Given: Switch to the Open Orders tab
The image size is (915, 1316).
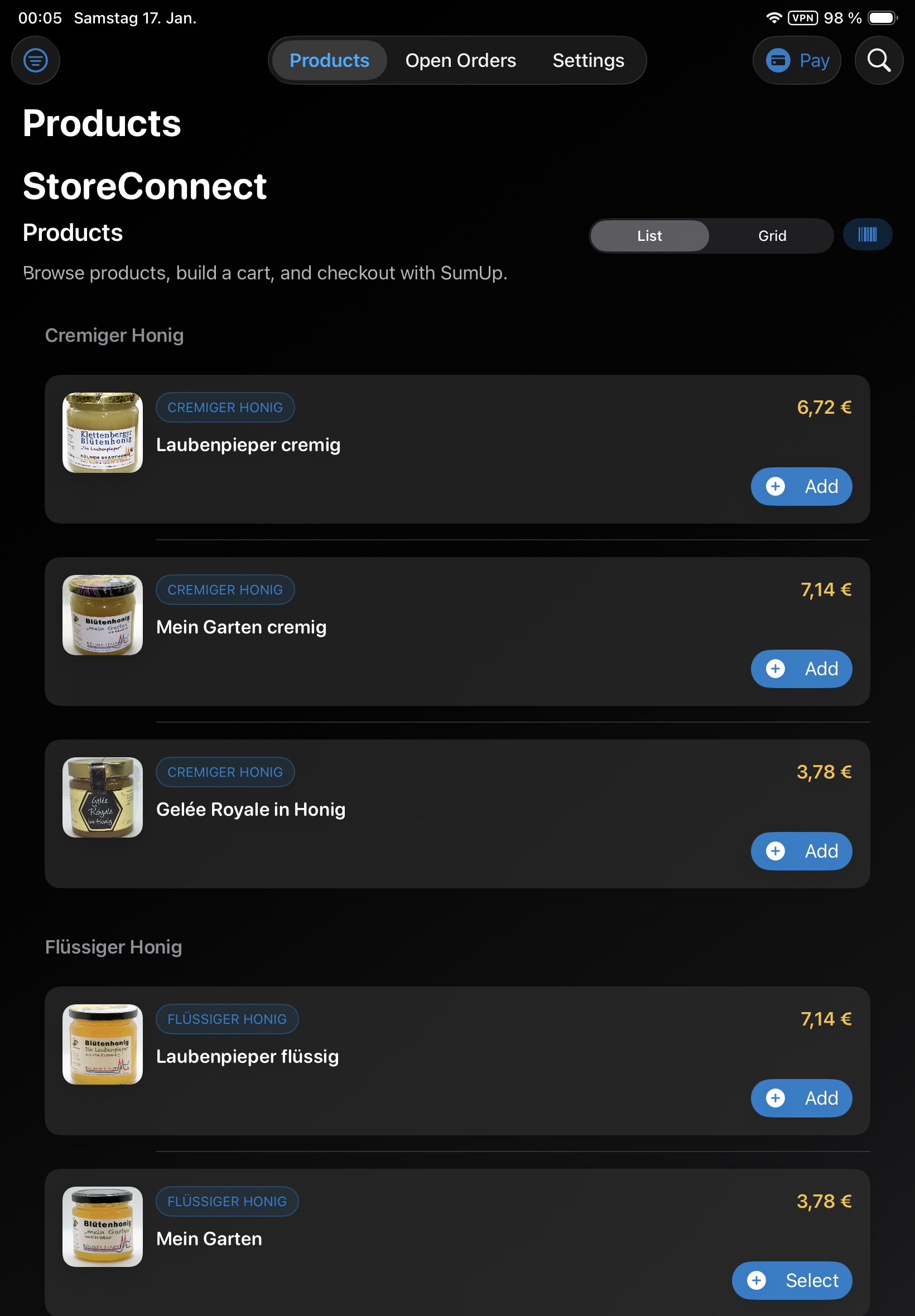Looking at the screenshot, I should point(460,60).
